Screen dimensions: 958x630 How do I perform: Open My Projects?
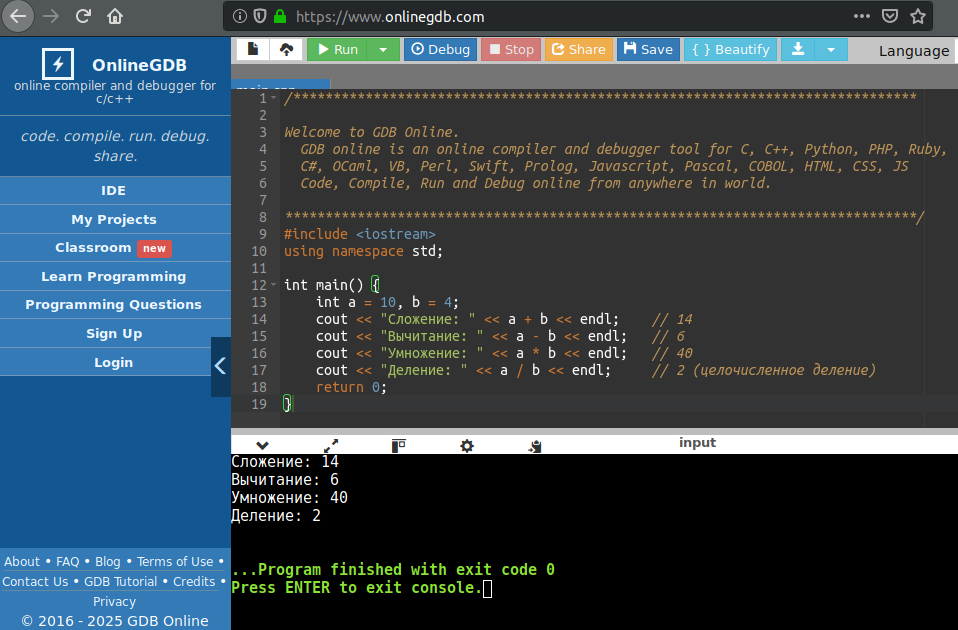(114, 219)
